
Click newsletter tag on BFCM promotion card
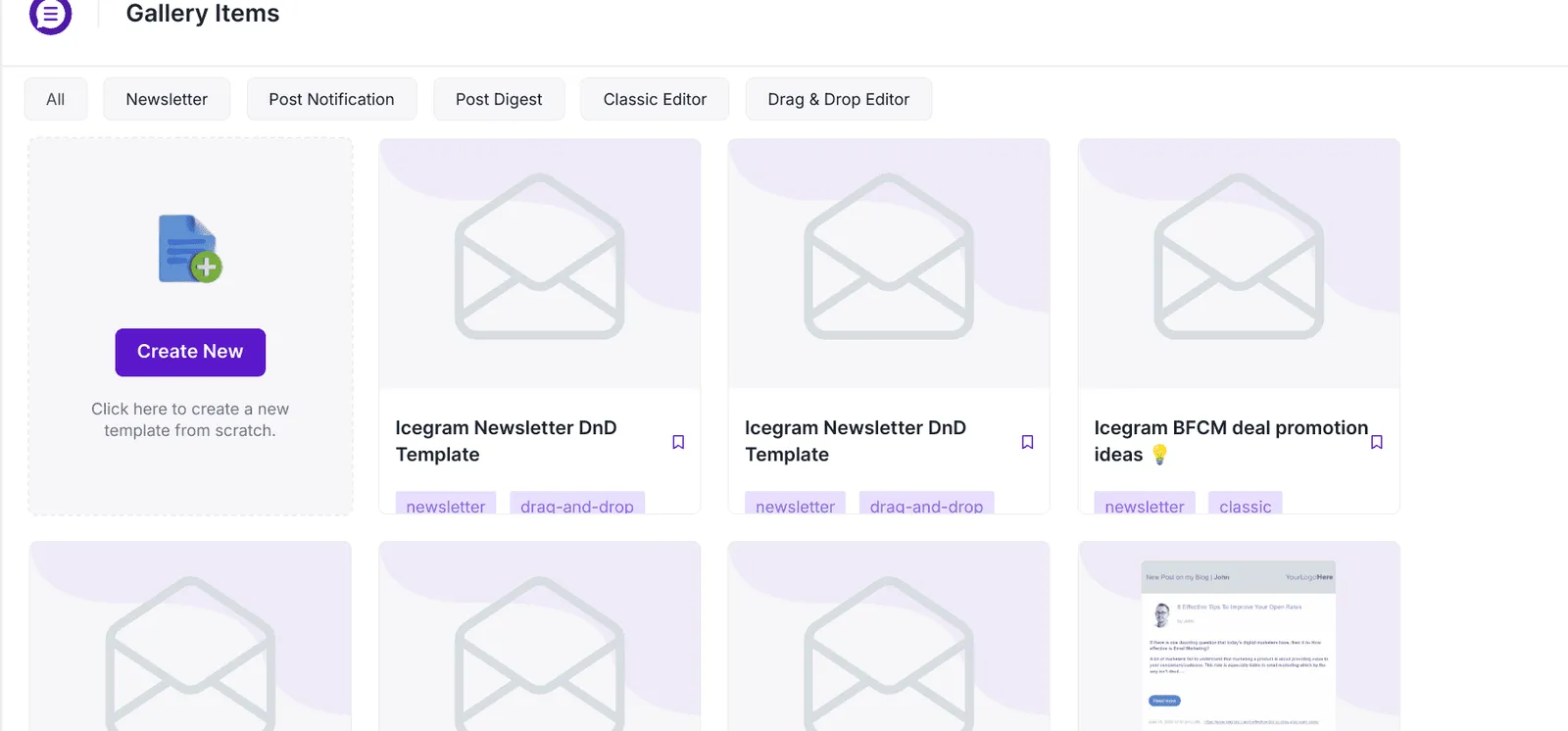tap(1145, 504)
